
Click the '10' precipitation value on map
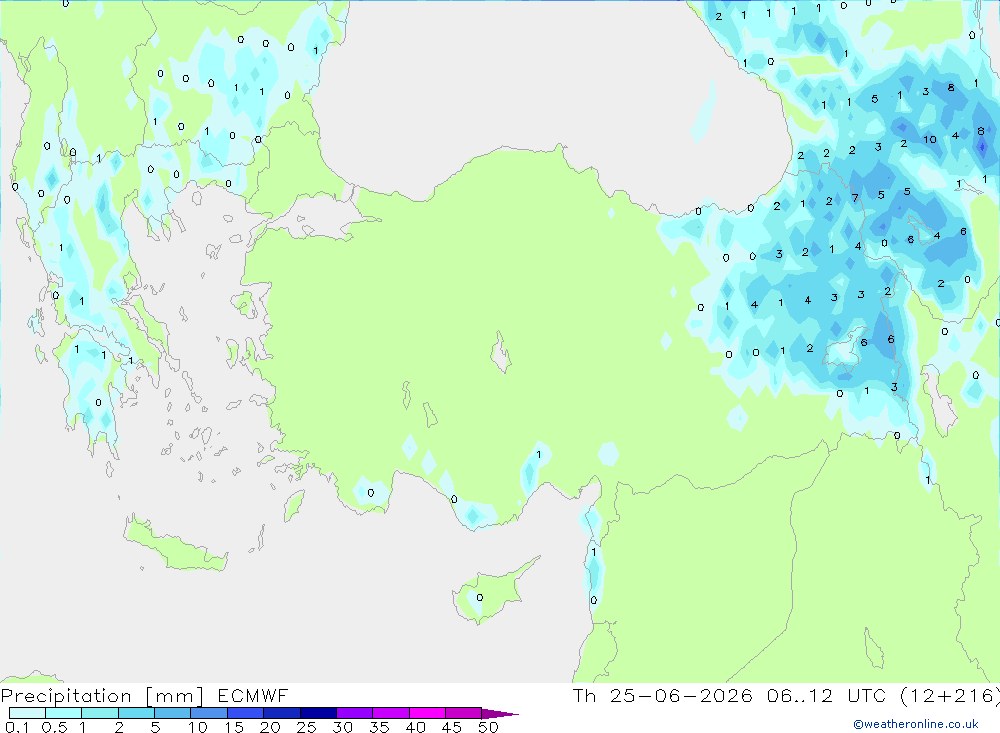930,139
